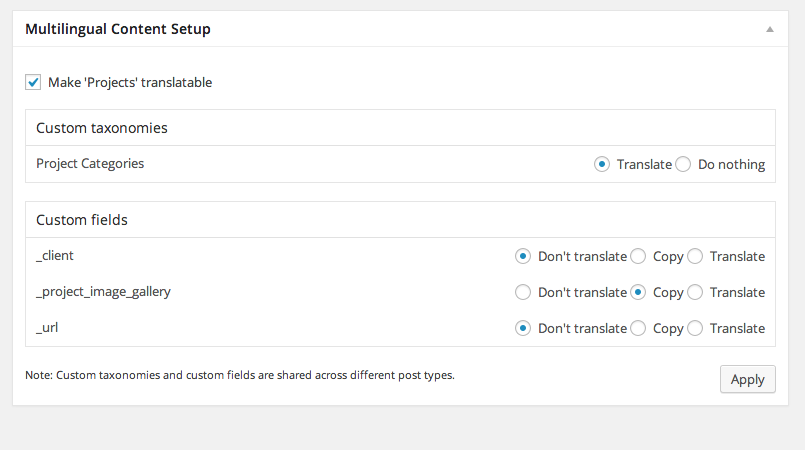805x450 pixels.
Task: Choose Copy option for _client field
Action: click(x=638, y=256)
